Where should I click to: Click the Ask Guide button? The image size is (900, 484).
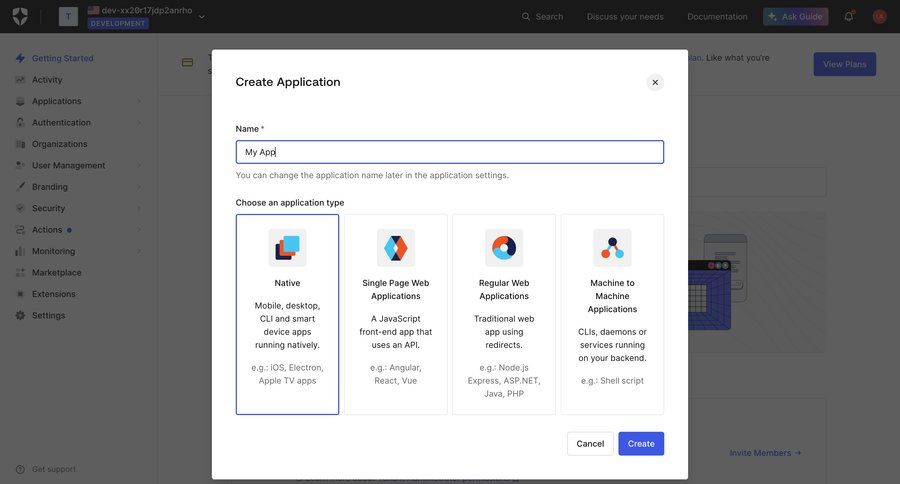[796, 17]
